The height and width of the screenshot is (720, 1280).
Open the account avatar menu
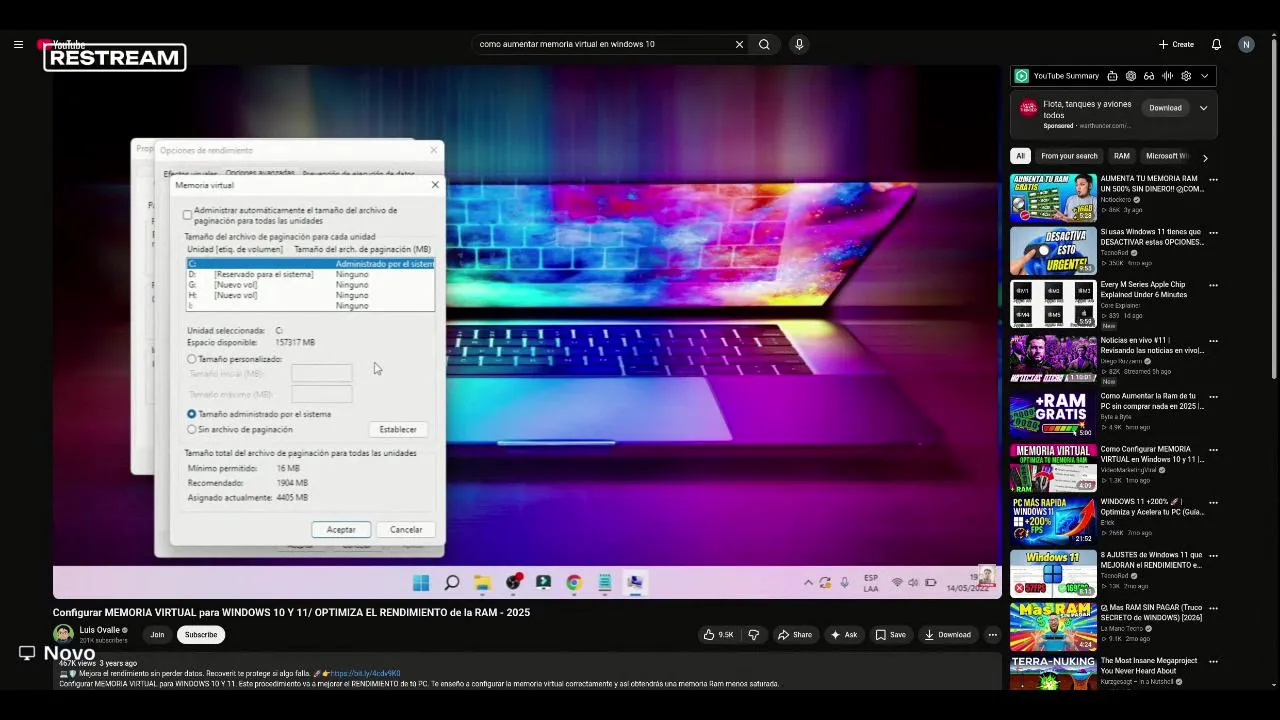1245,44
